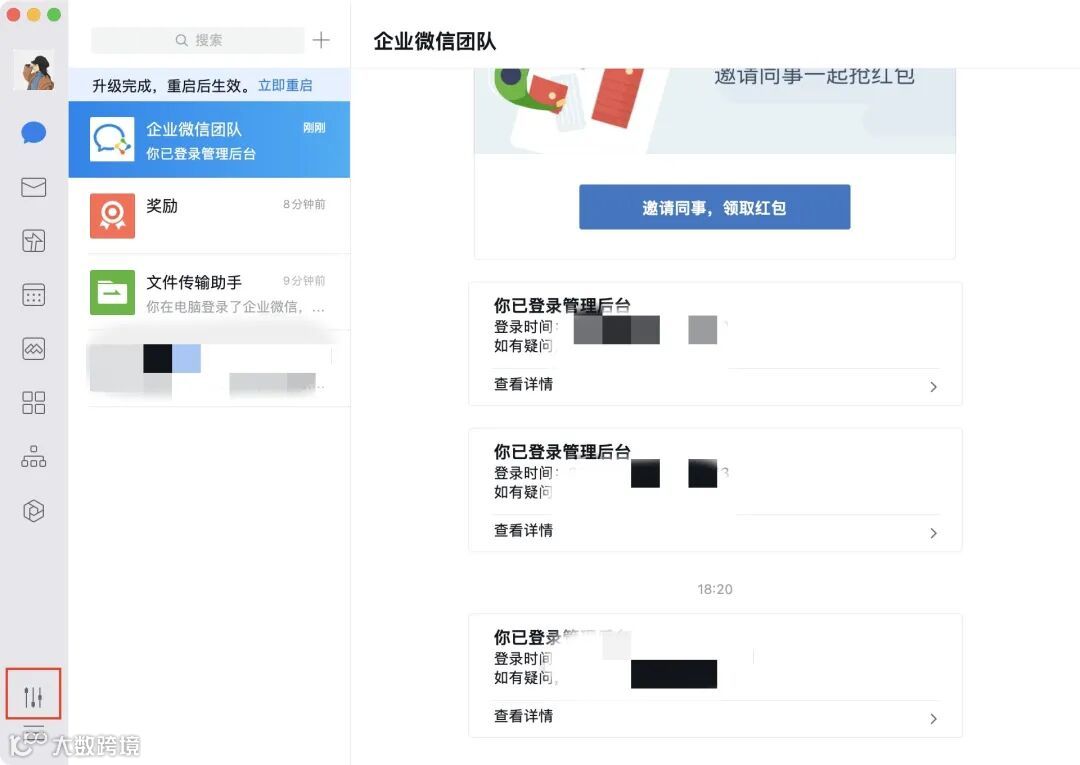Viewport: 1080px width, 765px height.
Task: Expand second 查看详情 chevron arrow
Action: coord(933,533)
